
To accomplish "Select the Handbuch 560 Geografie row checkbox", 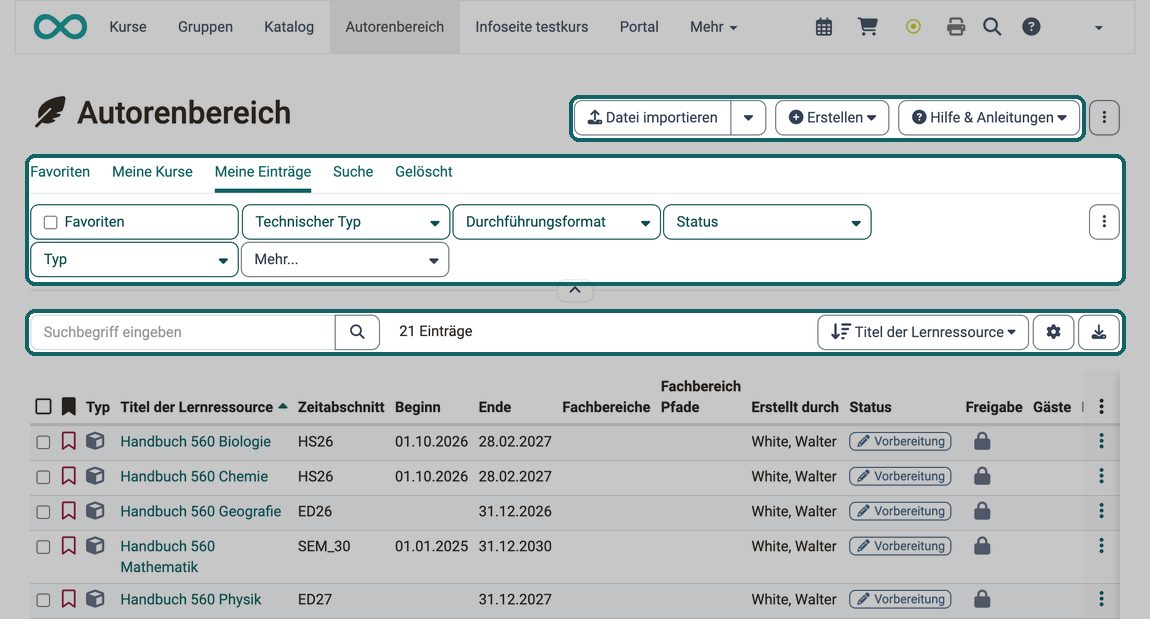I will point(43,511).
